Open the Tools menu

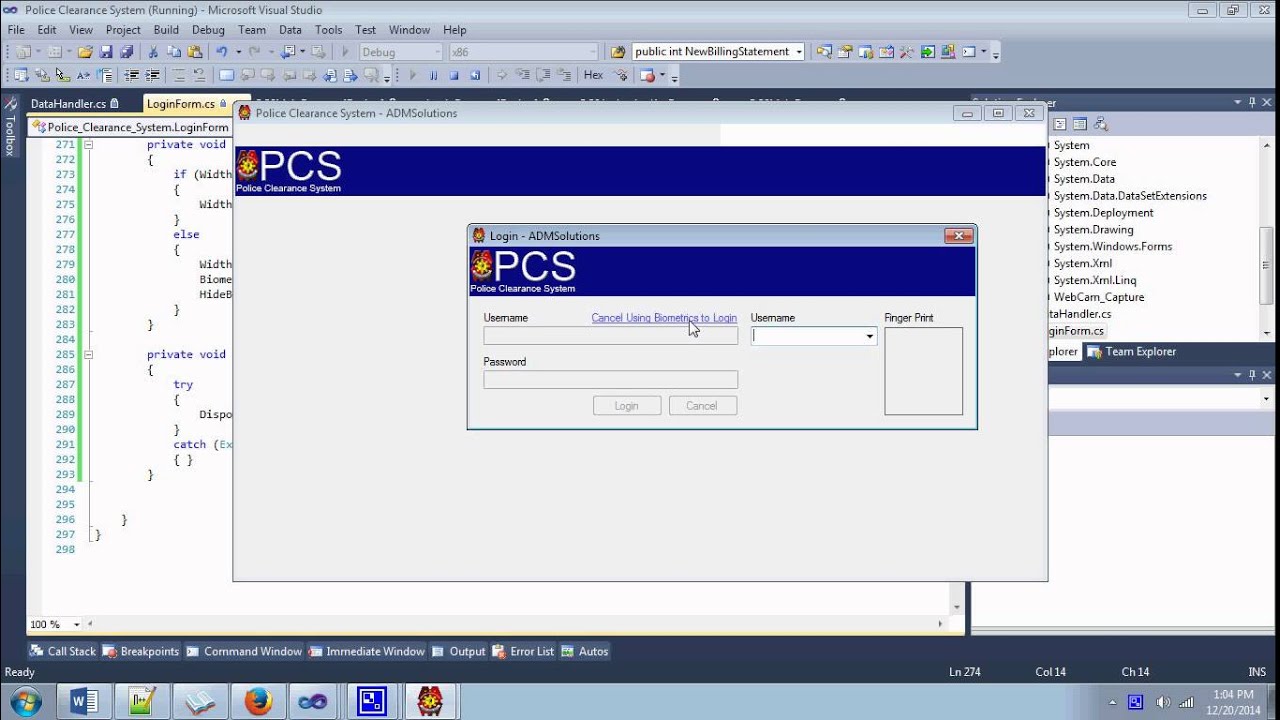click(328, 30)
